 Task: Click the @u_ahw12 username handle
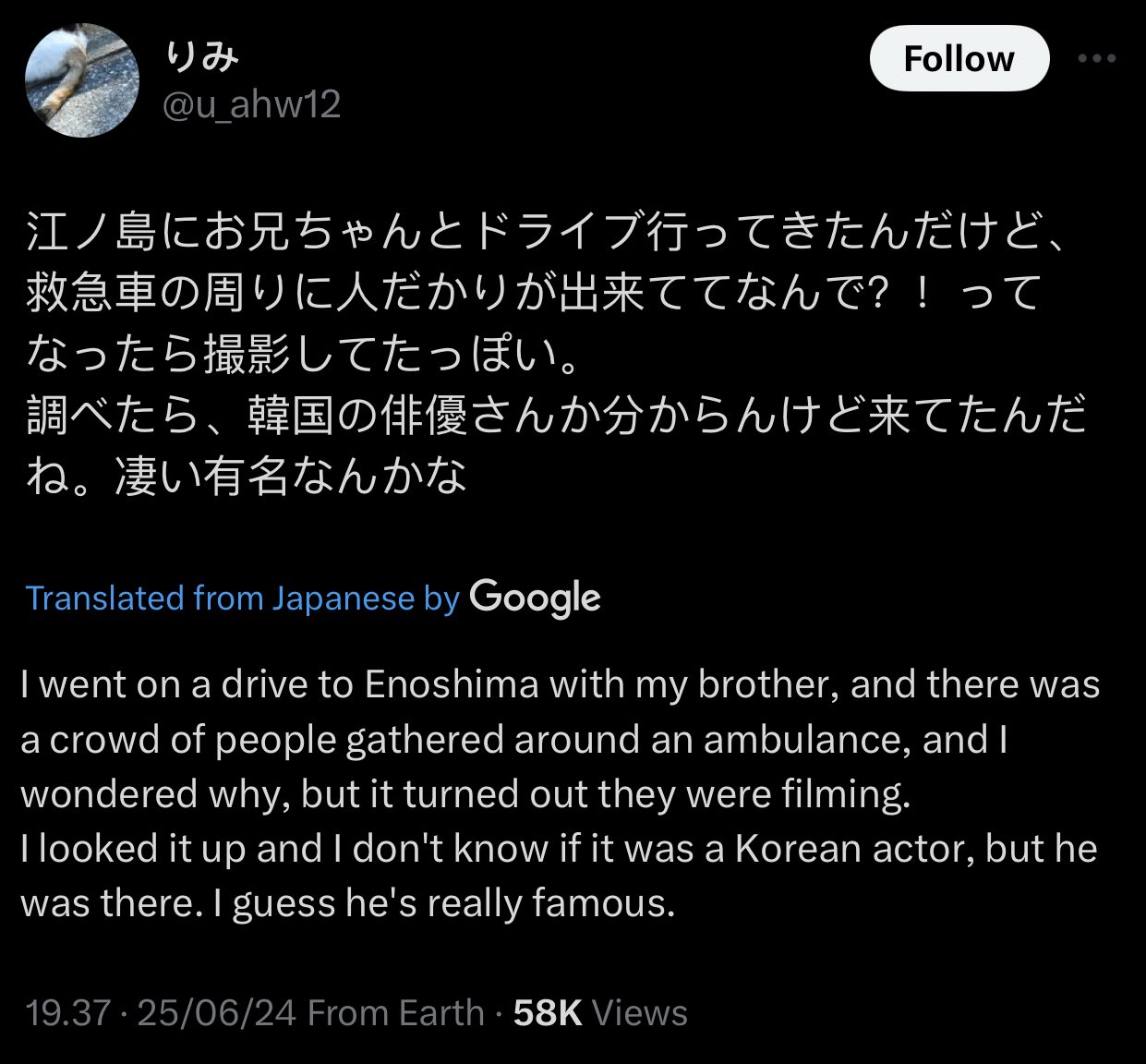coord(251,104)
